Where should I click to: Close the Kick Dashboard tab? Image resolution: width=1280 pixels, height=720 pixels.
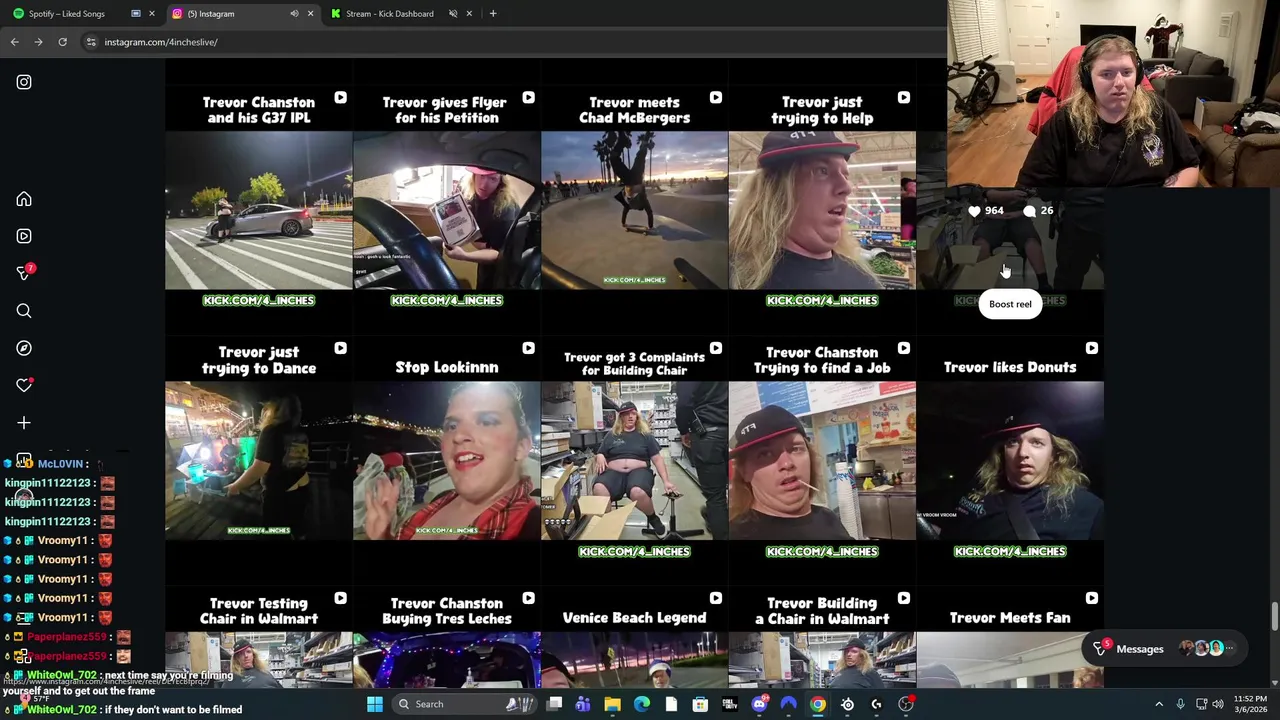(x=469, y=14)
